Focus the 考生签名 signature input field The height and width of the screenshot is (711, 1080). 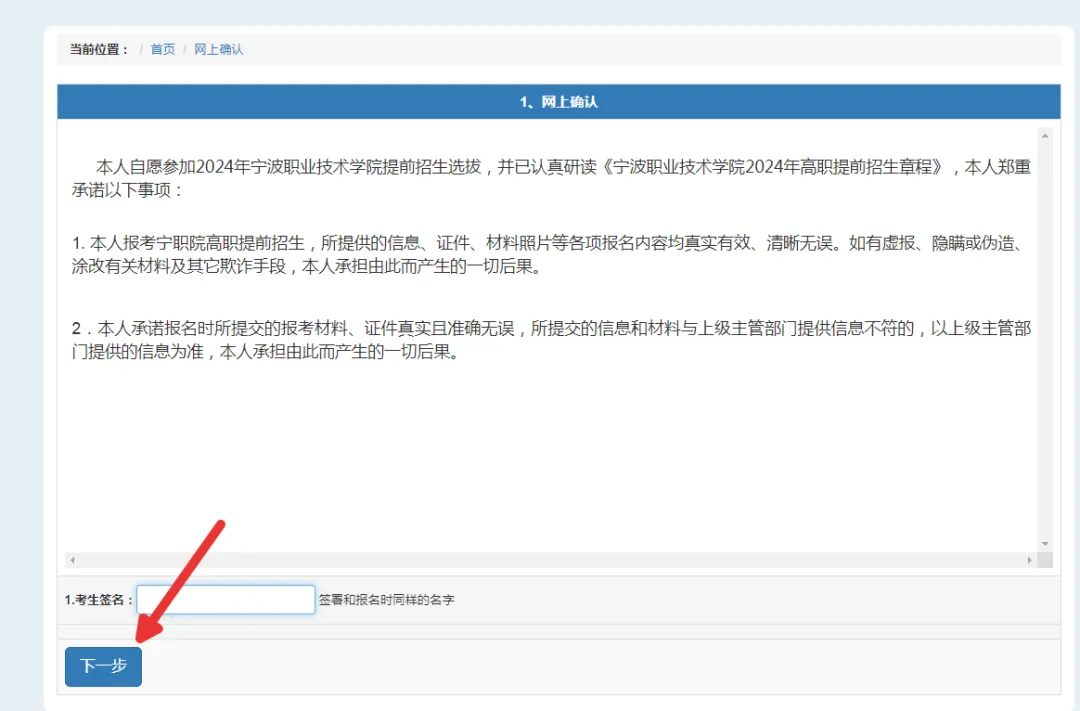[x=226, y=600]
